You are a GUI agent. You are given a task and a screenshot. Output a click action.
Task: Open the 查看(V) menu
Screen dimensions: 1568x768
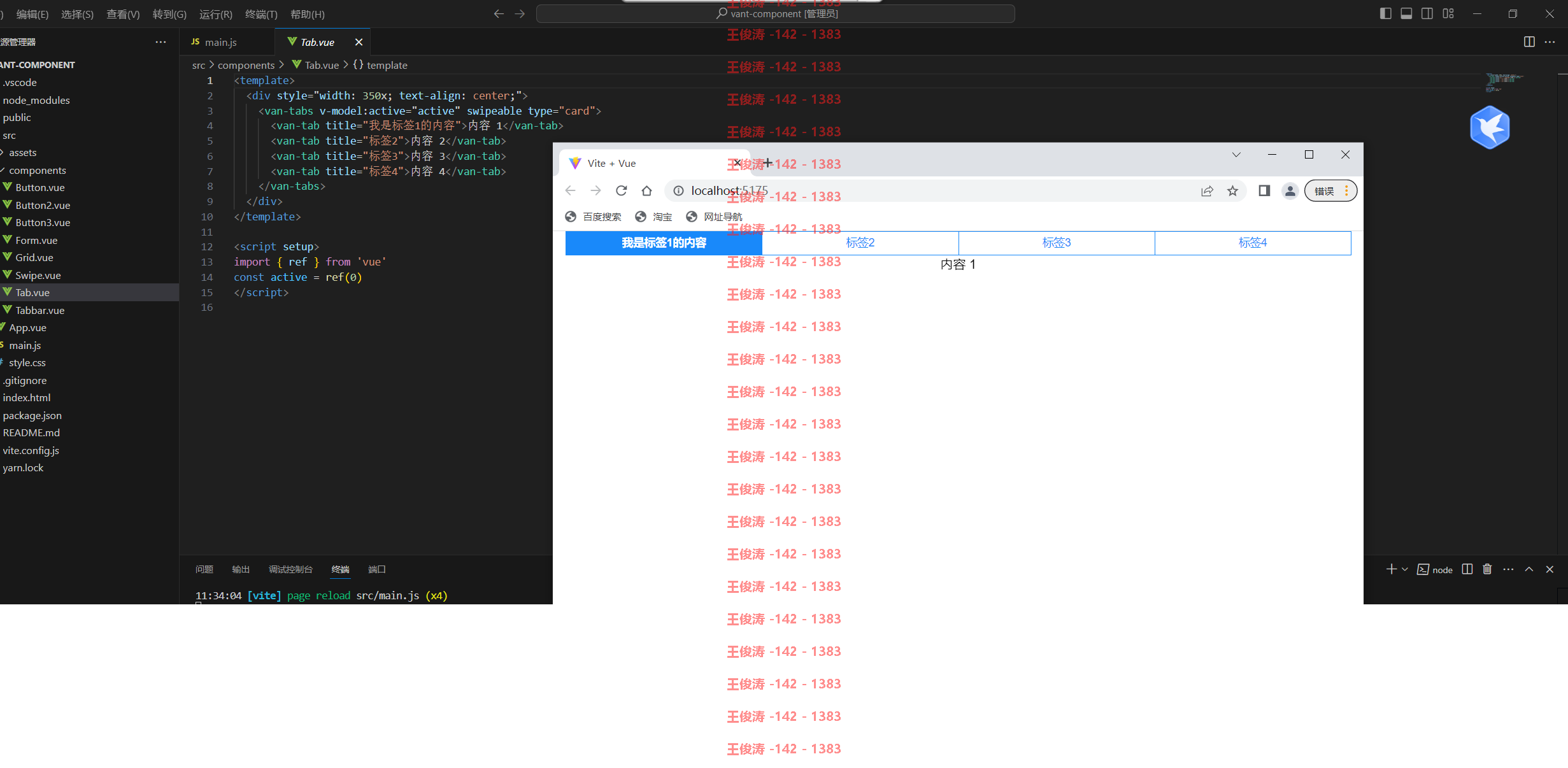(x=123, y=14)
